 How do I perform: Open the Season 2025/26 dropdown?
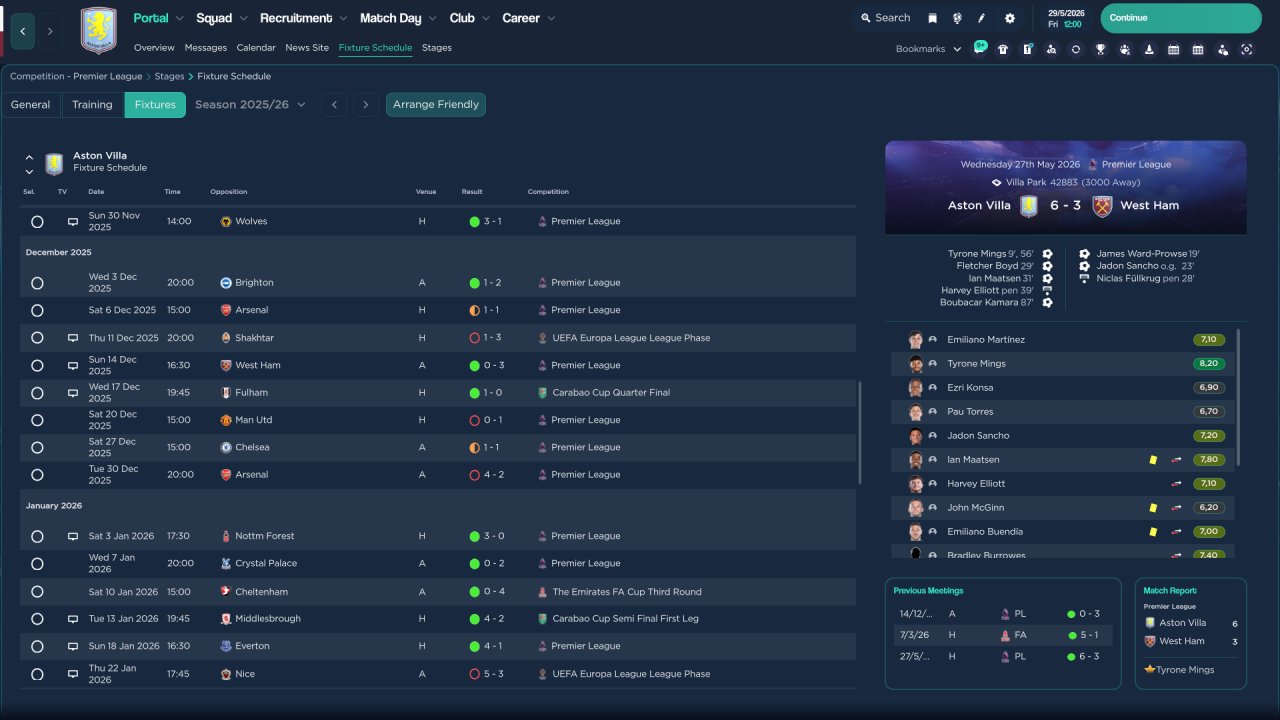pos(250,105)
